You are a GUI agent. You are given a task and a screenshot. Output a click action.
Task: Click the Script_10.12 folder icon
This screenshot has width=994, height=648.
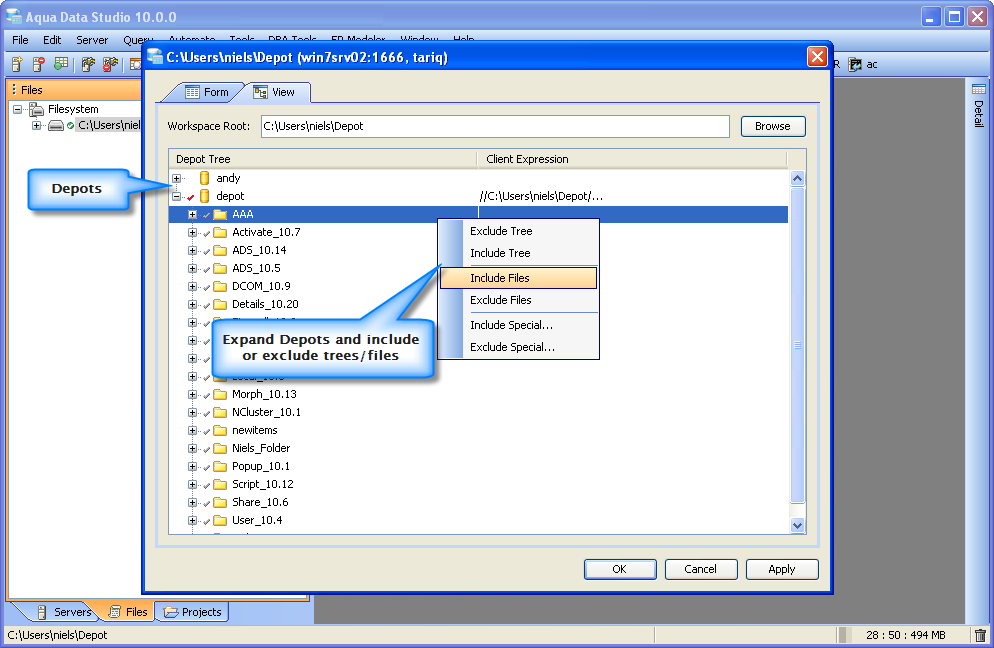(x=220, y=484)
